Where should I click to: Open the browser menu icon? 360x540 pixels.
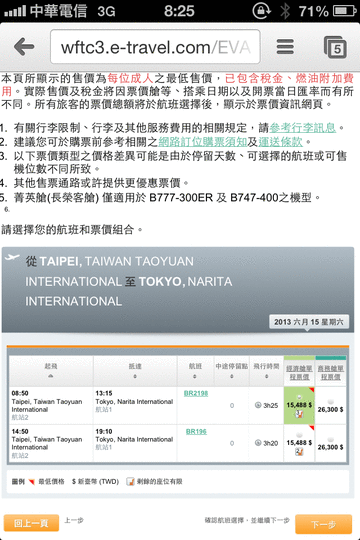pyautogui.click(x=285, y=46)
